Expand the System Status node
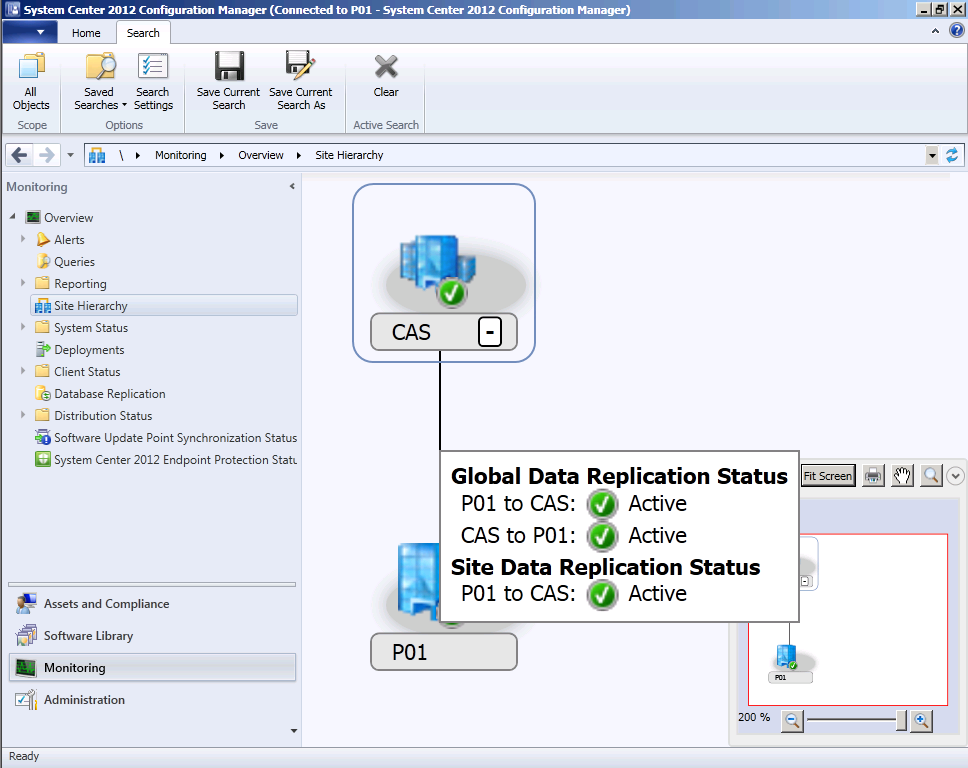Image resolution: width=968 pixels, height=768 pixels. click(x=23, y=327)
